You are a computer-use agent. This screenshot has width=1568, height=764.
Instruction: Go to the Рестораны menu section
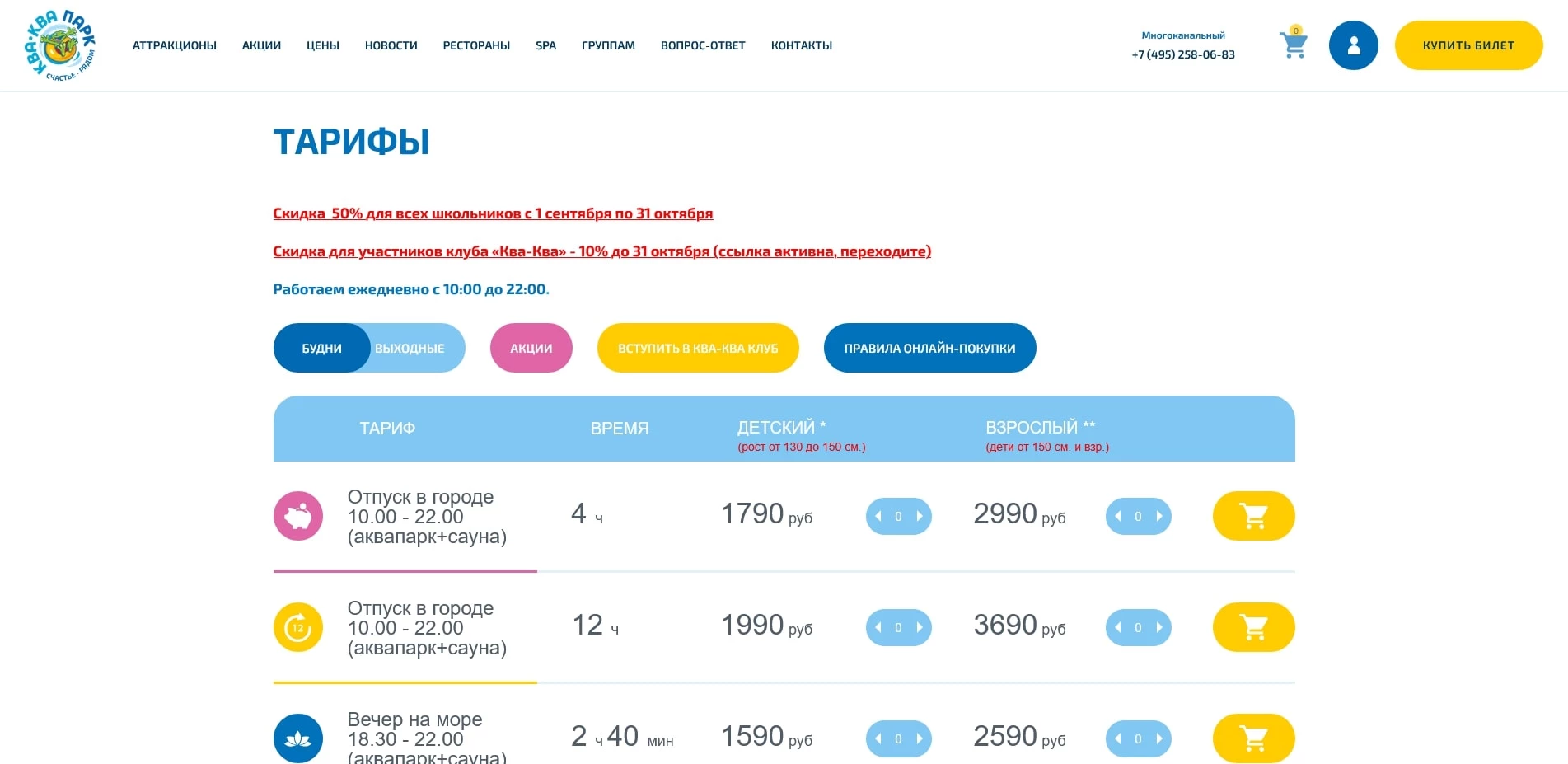tap(476, 45)
